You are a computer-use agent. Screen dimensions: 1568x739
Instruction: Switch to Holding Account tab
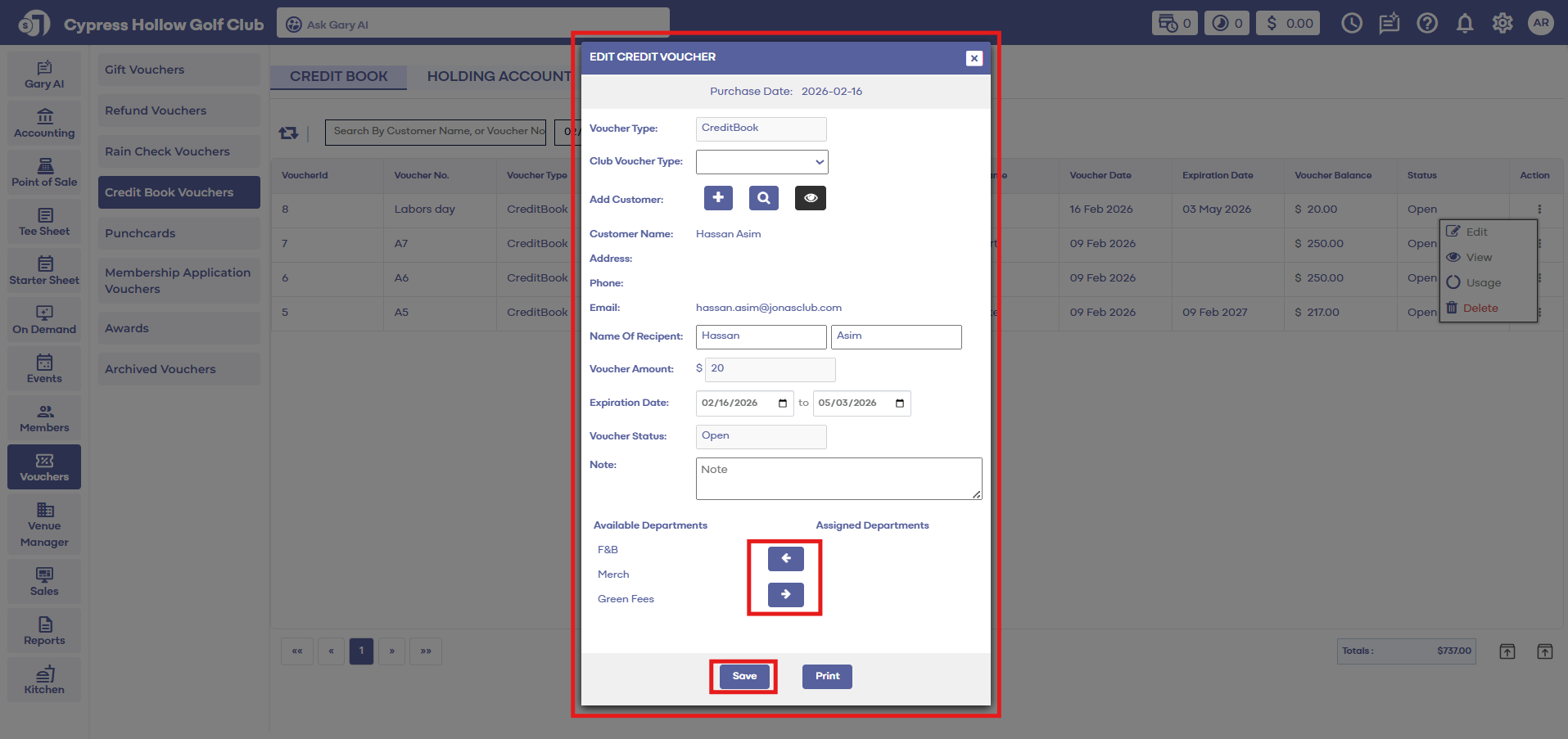[x=499, y=76]
